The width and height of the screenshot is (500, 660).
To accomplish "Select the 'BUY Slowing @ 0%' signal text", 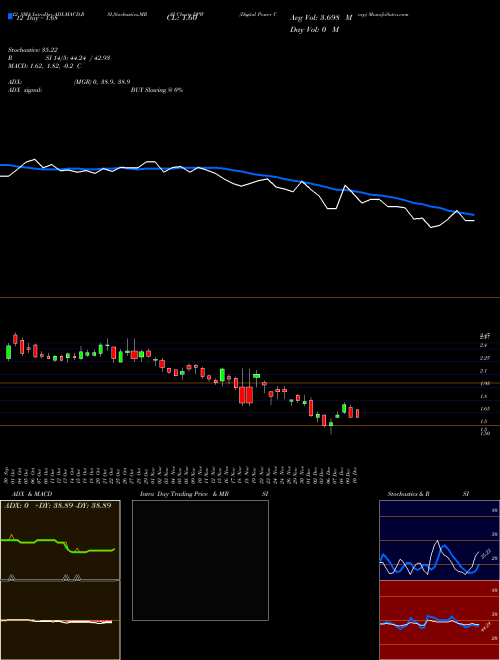I will [x=157, y=90].
